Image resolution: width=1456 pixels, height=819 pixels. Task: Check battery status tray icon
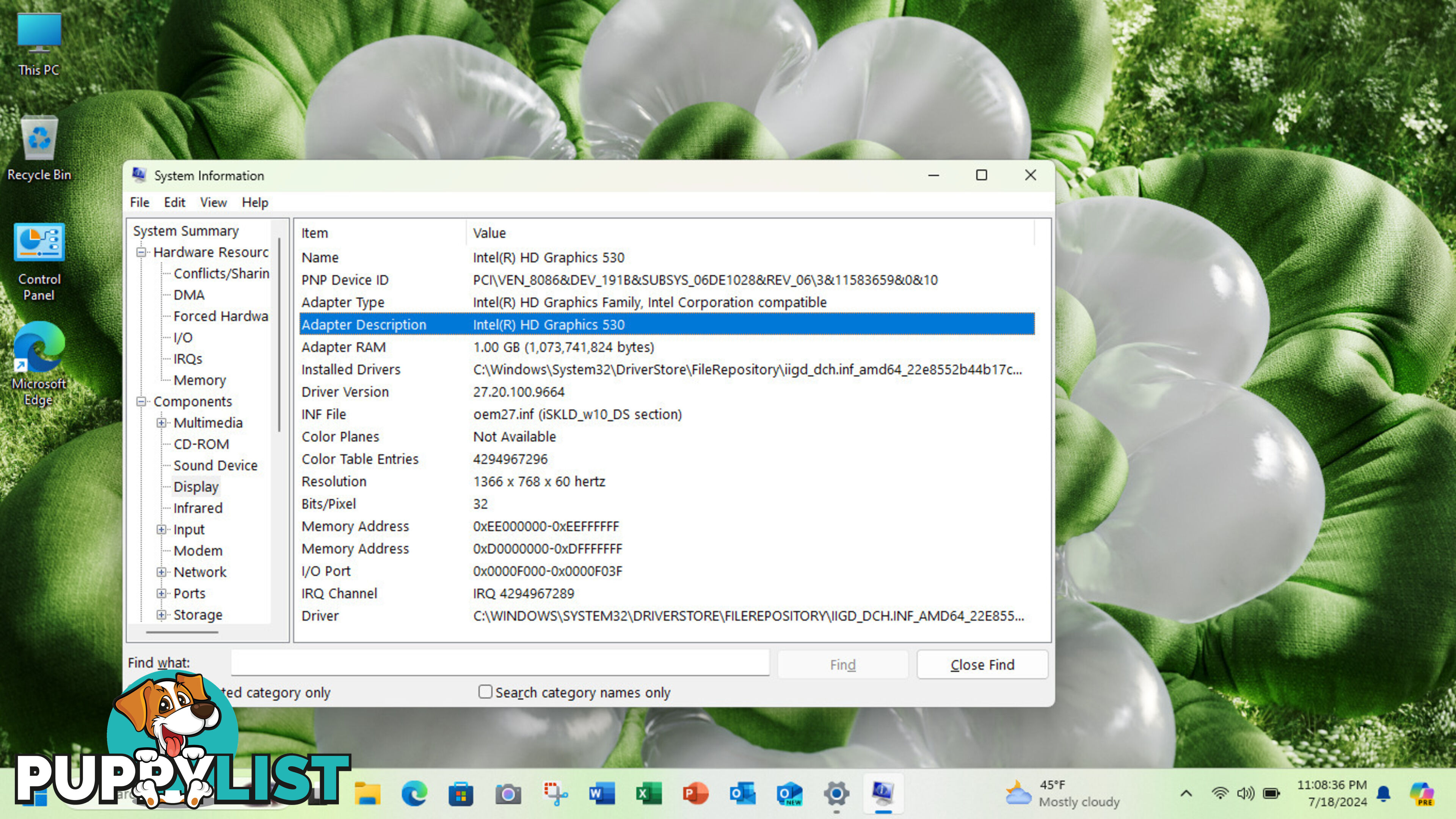[x=1271, y=793]
